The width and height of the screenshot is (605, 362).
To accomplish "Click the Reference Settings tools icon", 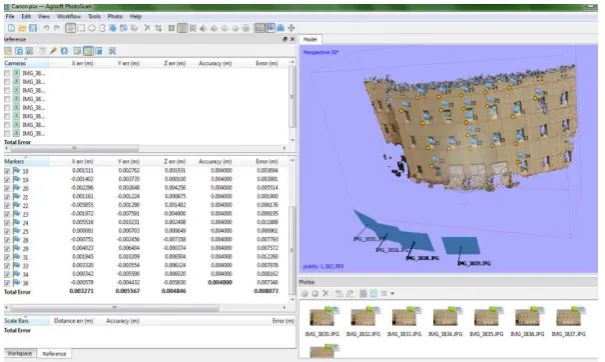I will click(x=112, y=51).
